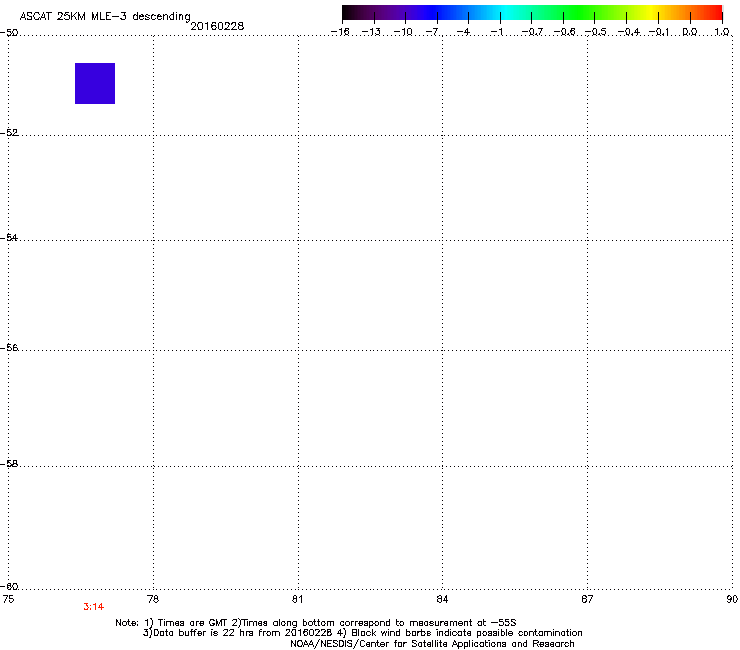The height and width of the screenshot is (650, 740).
Task: Click latitude label -58
Action: pos(9,464)
